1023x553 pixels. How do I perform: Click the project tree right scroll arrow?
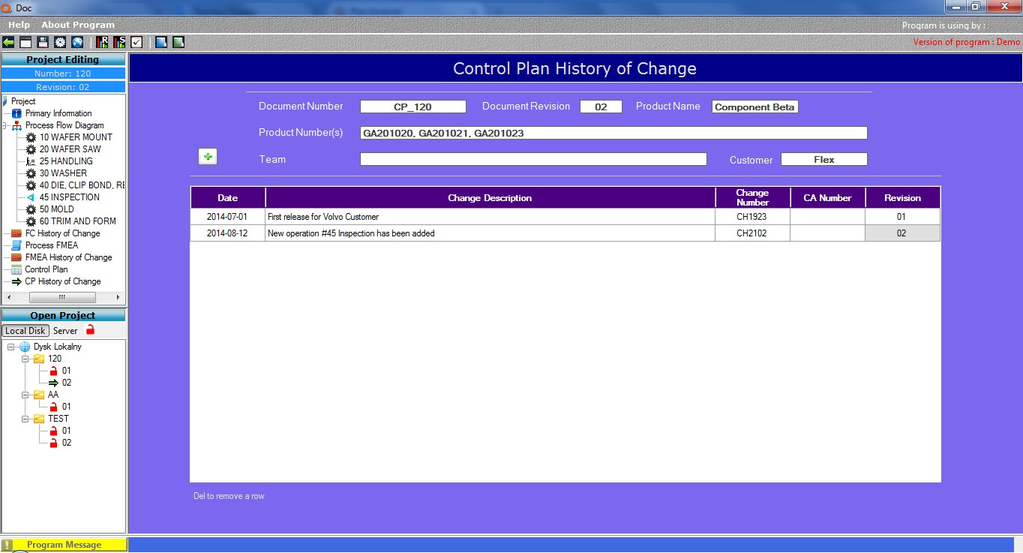[118, 297]
